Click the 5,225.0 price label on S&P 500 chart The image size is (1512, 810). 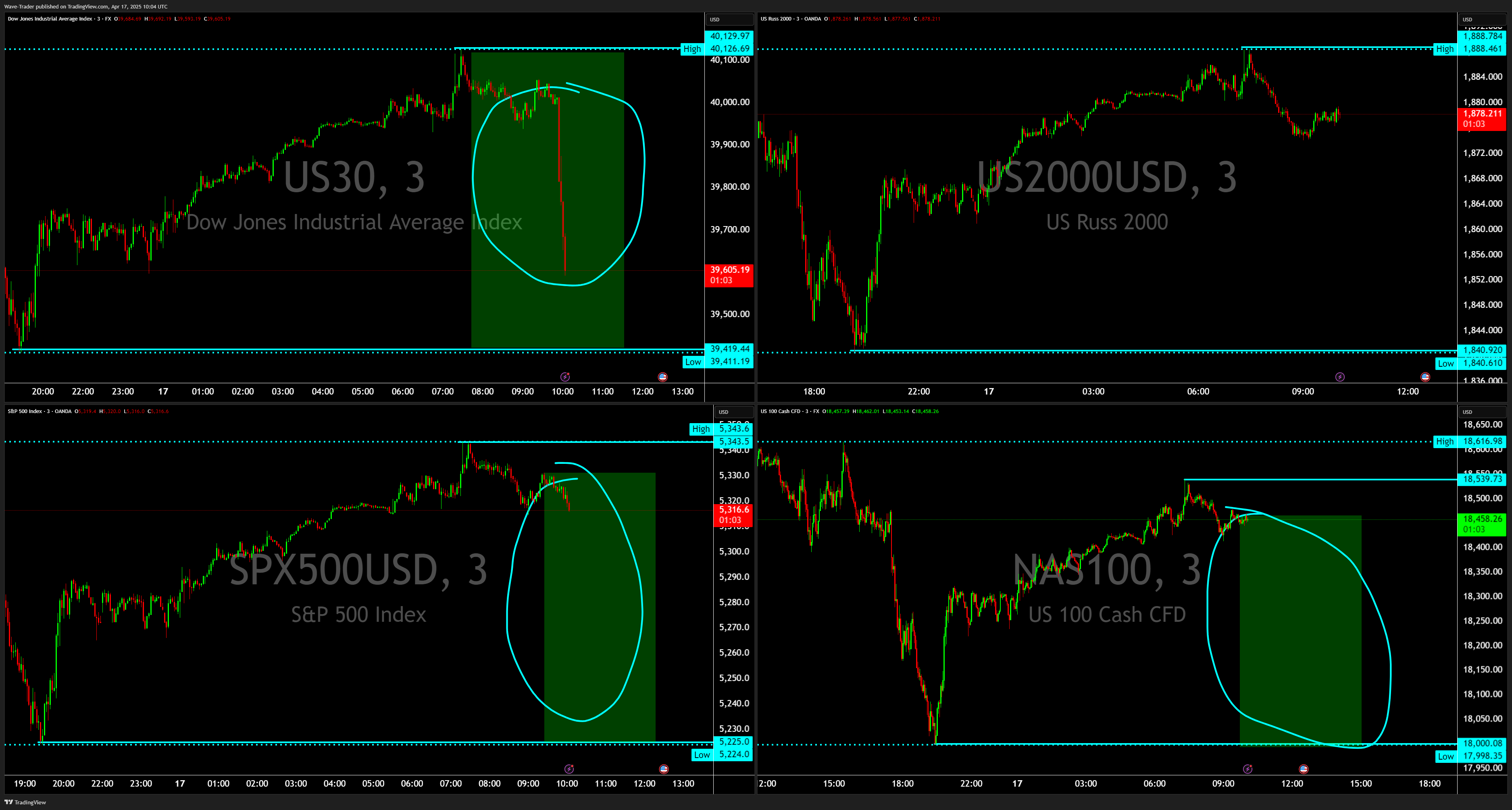pos(734,742)
